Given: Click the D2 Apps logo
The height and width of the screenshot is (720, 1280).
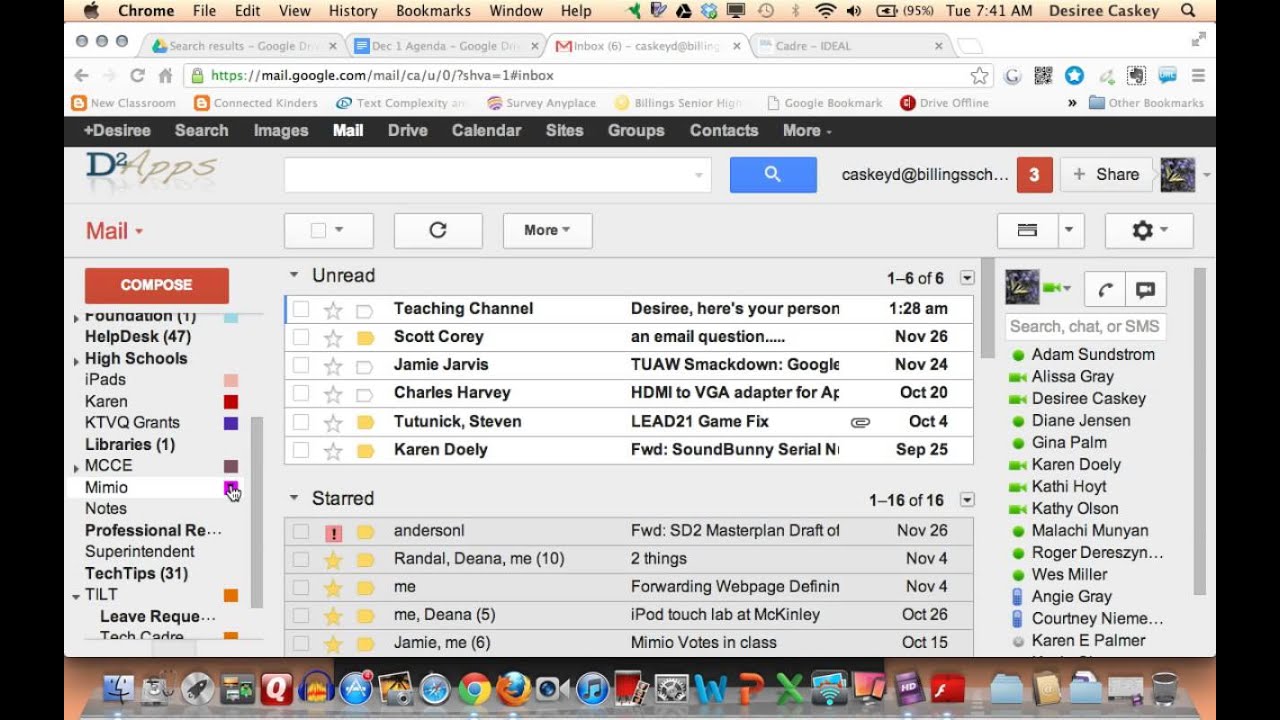Looking at the screenshot, I should coord(151,170).
